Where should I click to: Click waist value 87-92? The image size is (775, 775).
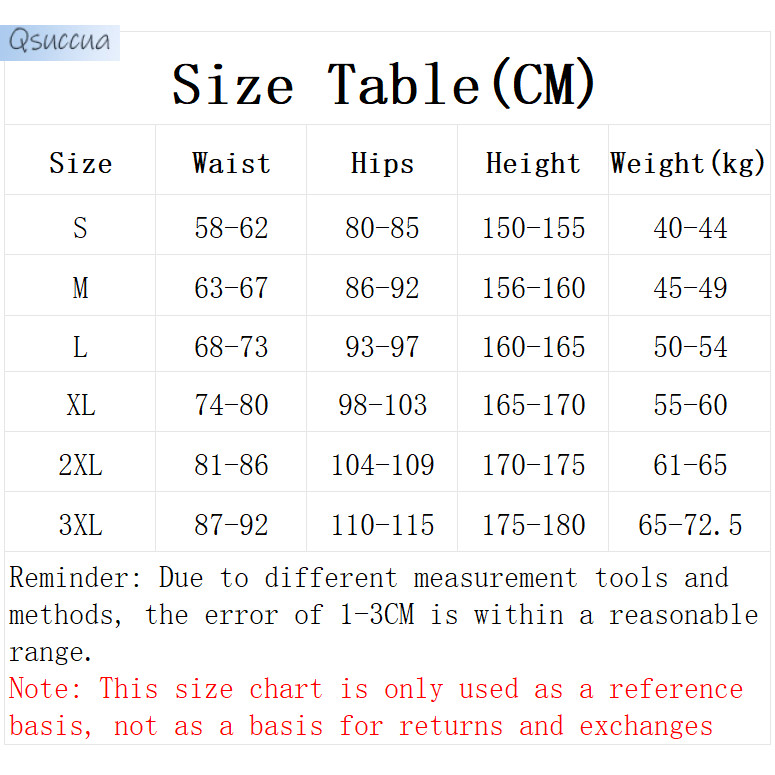[231, 525]
